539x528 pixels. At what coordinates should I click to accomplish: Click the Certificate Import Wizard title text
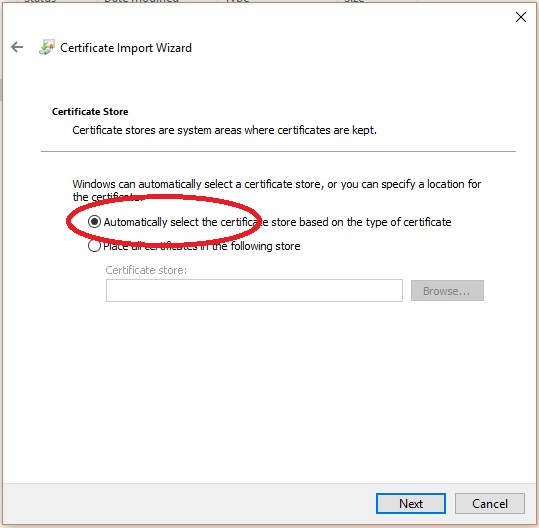(x=126, y=48)
